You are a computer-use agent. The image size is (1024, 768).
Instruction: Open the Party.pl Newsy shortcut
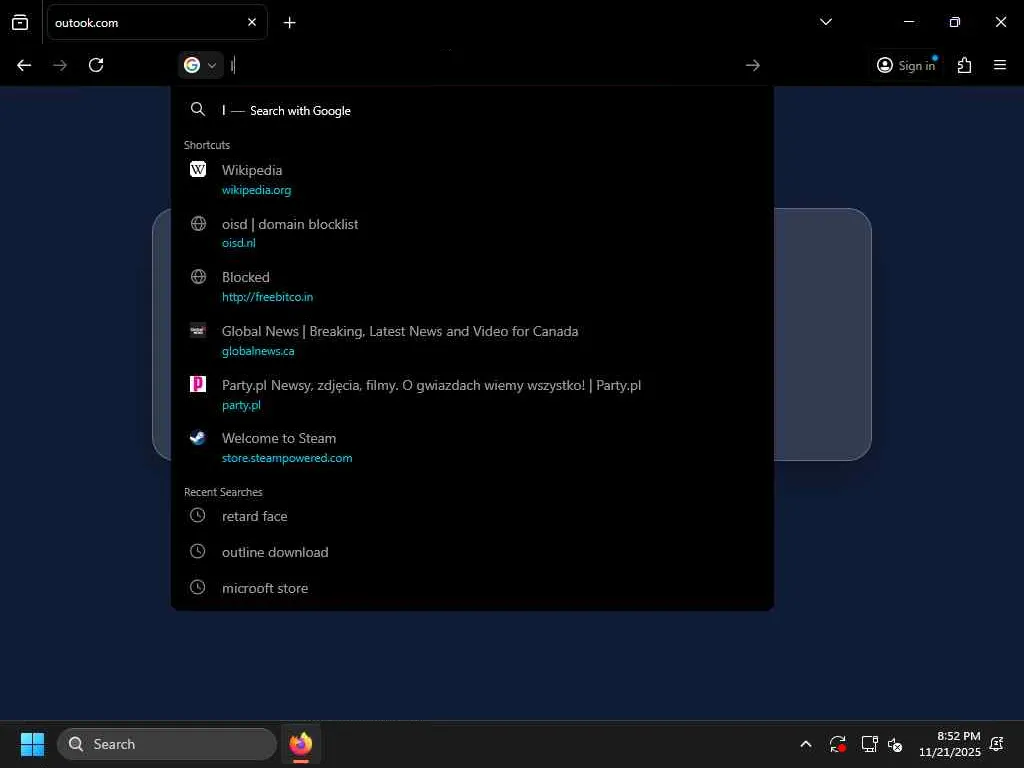point(472,394)
